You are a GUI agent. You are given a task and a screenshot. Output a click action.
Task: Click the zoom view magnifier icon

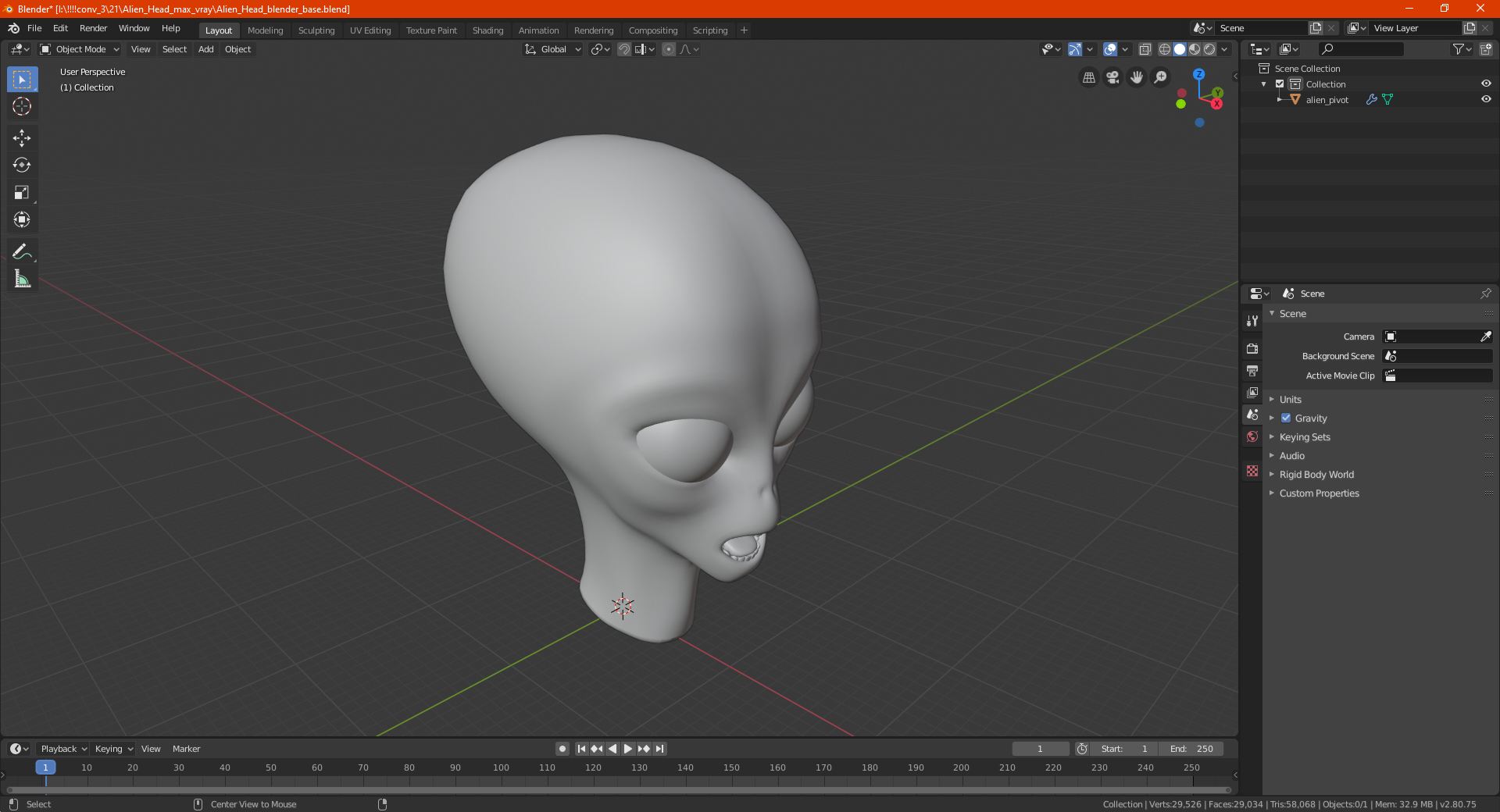click(x=1161, y=77)
